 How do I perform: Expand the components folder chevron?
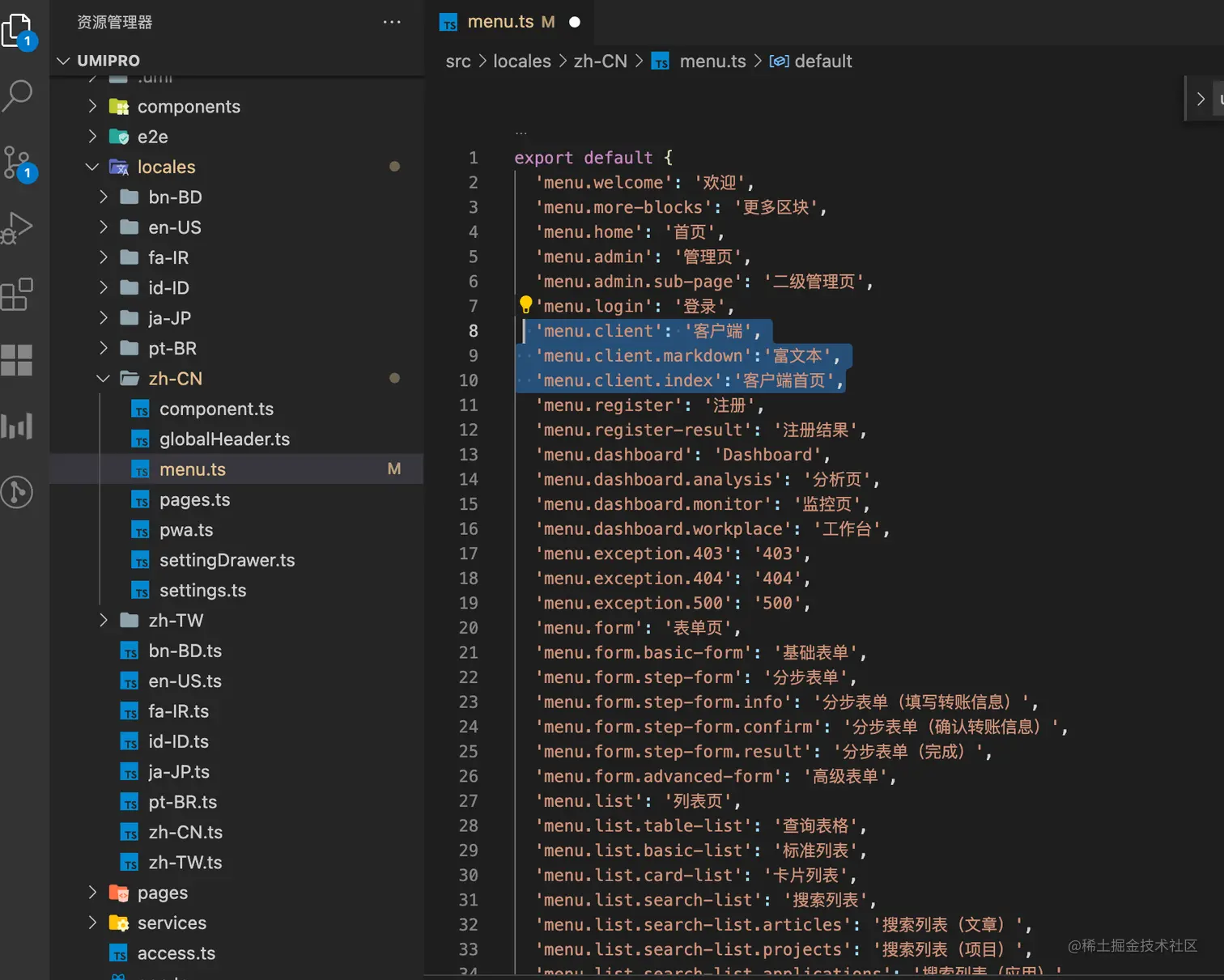pos(92,106)
